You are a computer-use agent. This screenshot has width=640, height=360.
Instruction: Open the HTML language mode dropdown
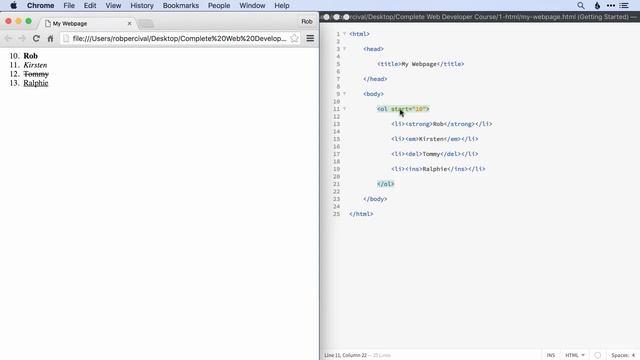[x=575, y=355]
